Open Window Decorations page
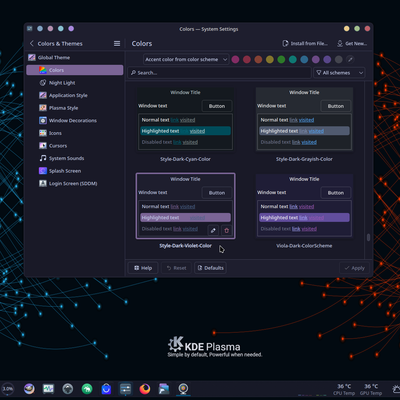This screenshot has width=400, height=400. [75, 120]
